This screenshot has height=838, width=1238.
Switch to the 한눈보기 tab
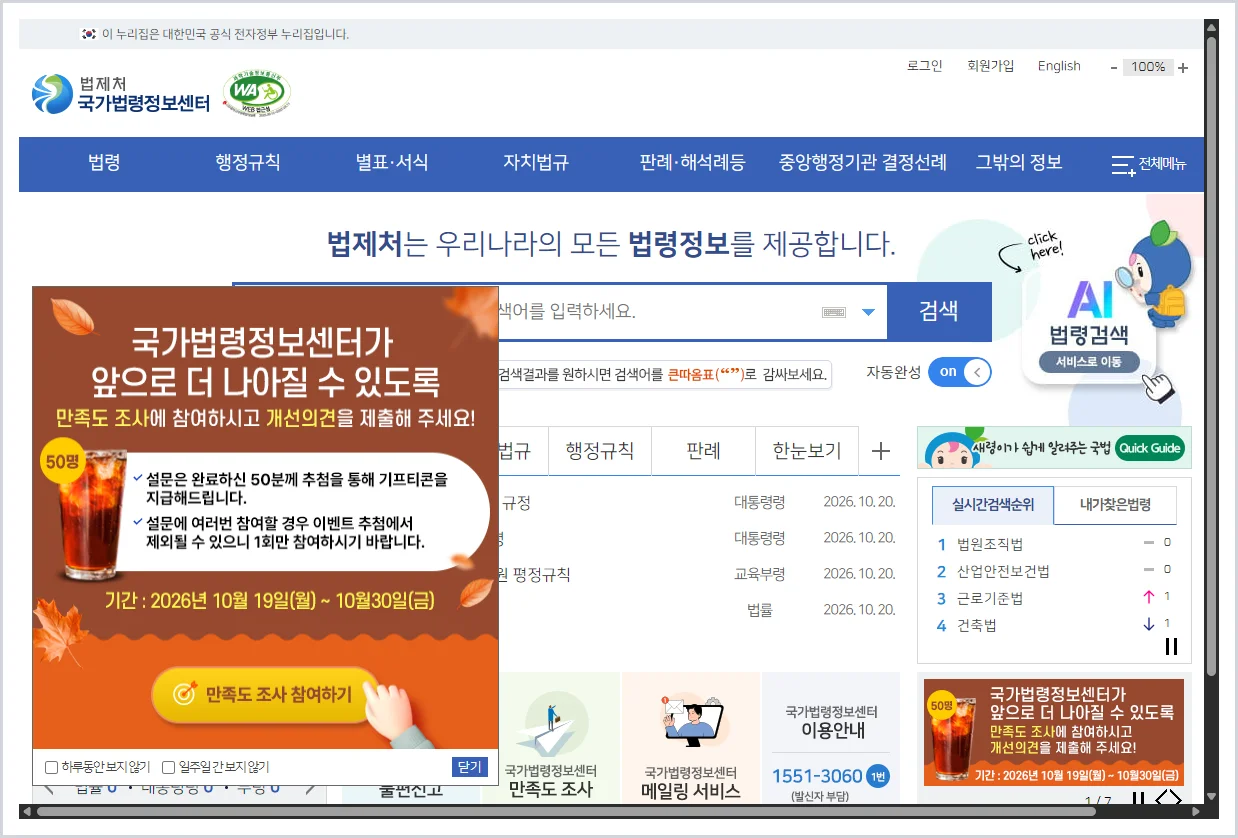(808, 451)
